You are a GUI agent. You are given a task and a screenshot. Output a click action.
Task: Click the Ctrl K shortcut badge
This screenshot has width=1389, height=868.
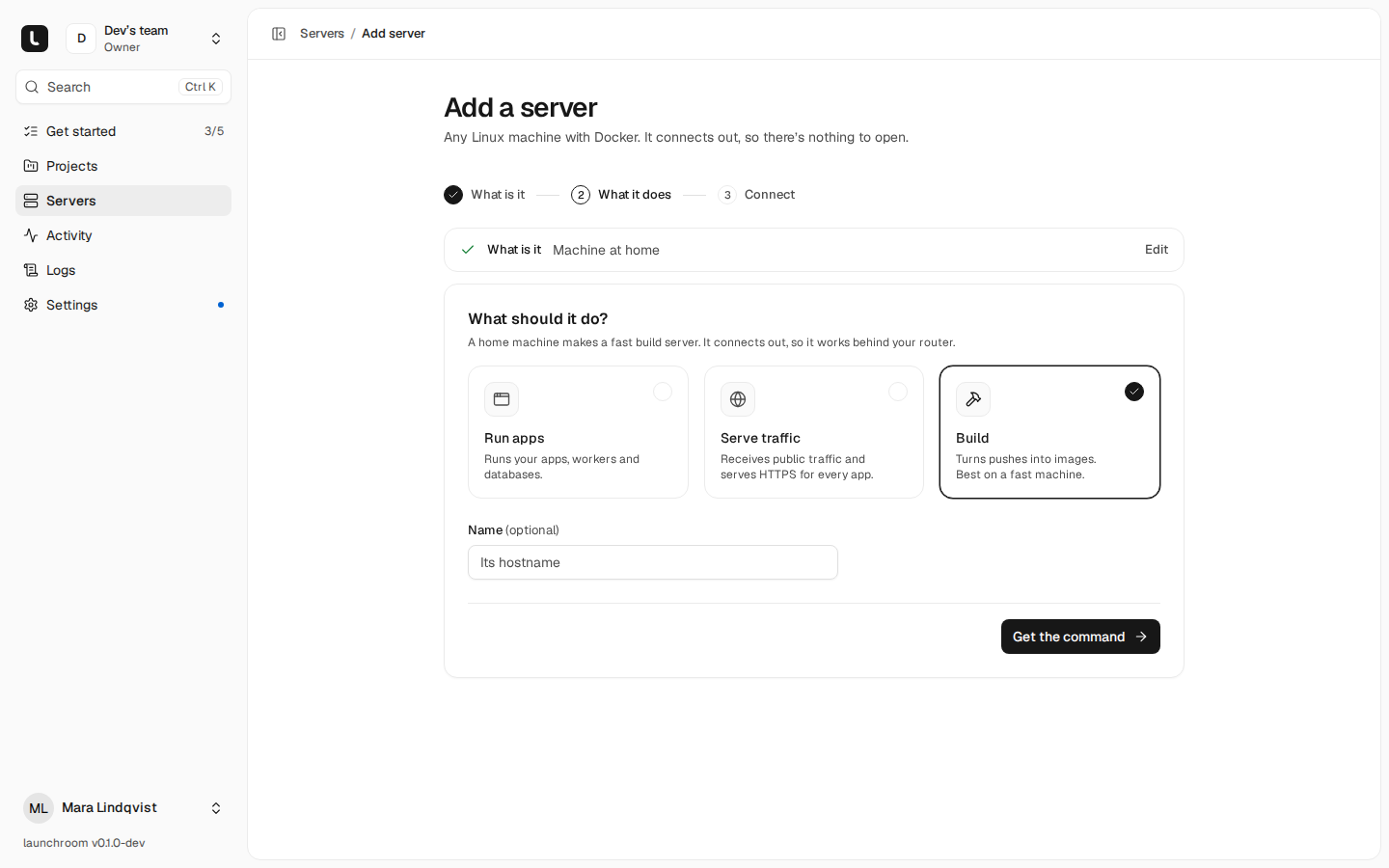[201, 87]
